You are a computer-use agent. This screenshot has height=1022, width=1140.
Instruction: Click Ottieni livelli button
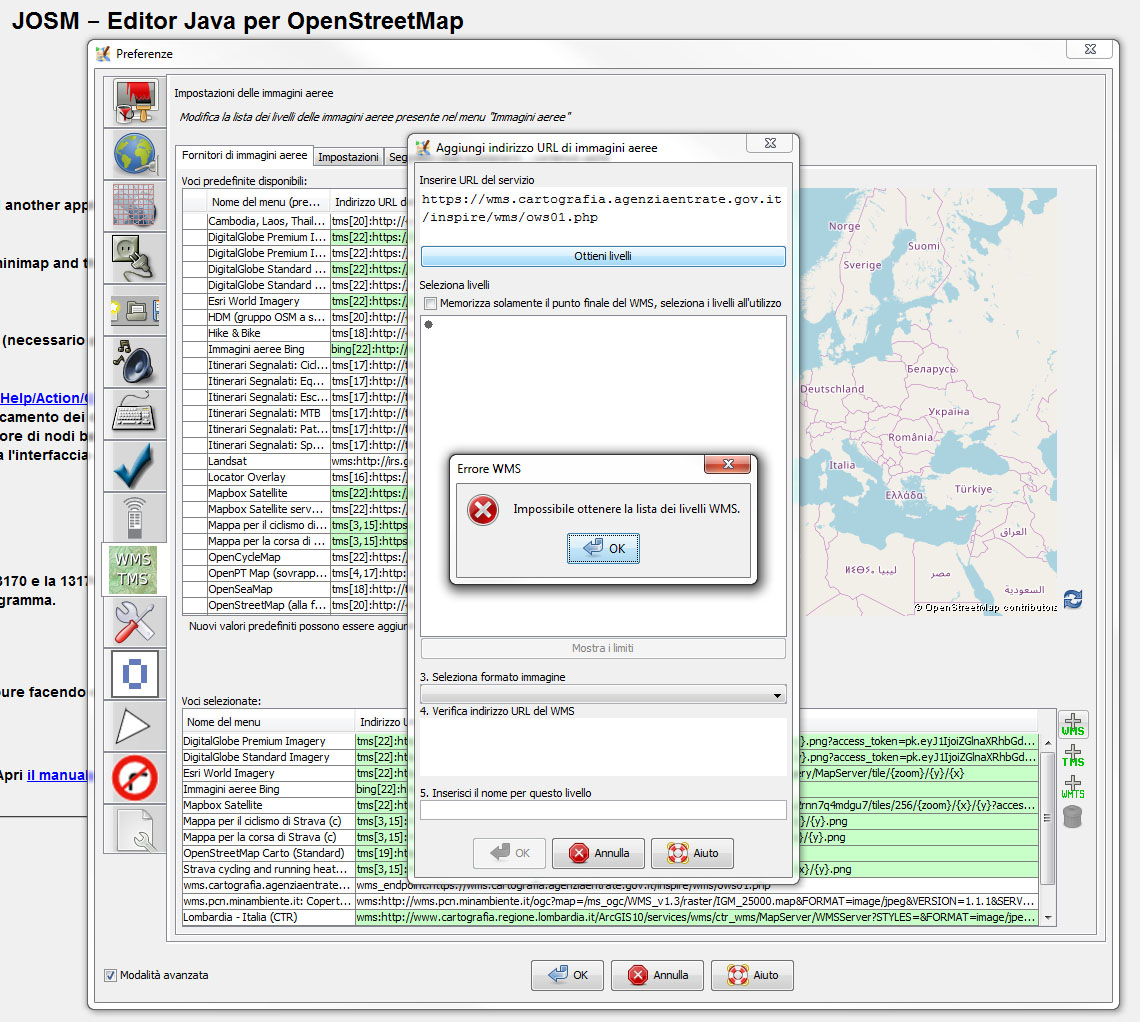(603, 256)
